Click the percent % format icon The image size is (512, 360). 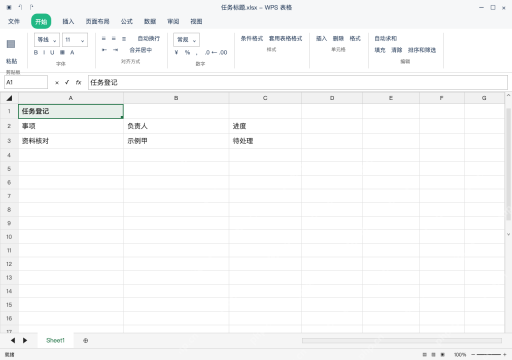(187, 52)
